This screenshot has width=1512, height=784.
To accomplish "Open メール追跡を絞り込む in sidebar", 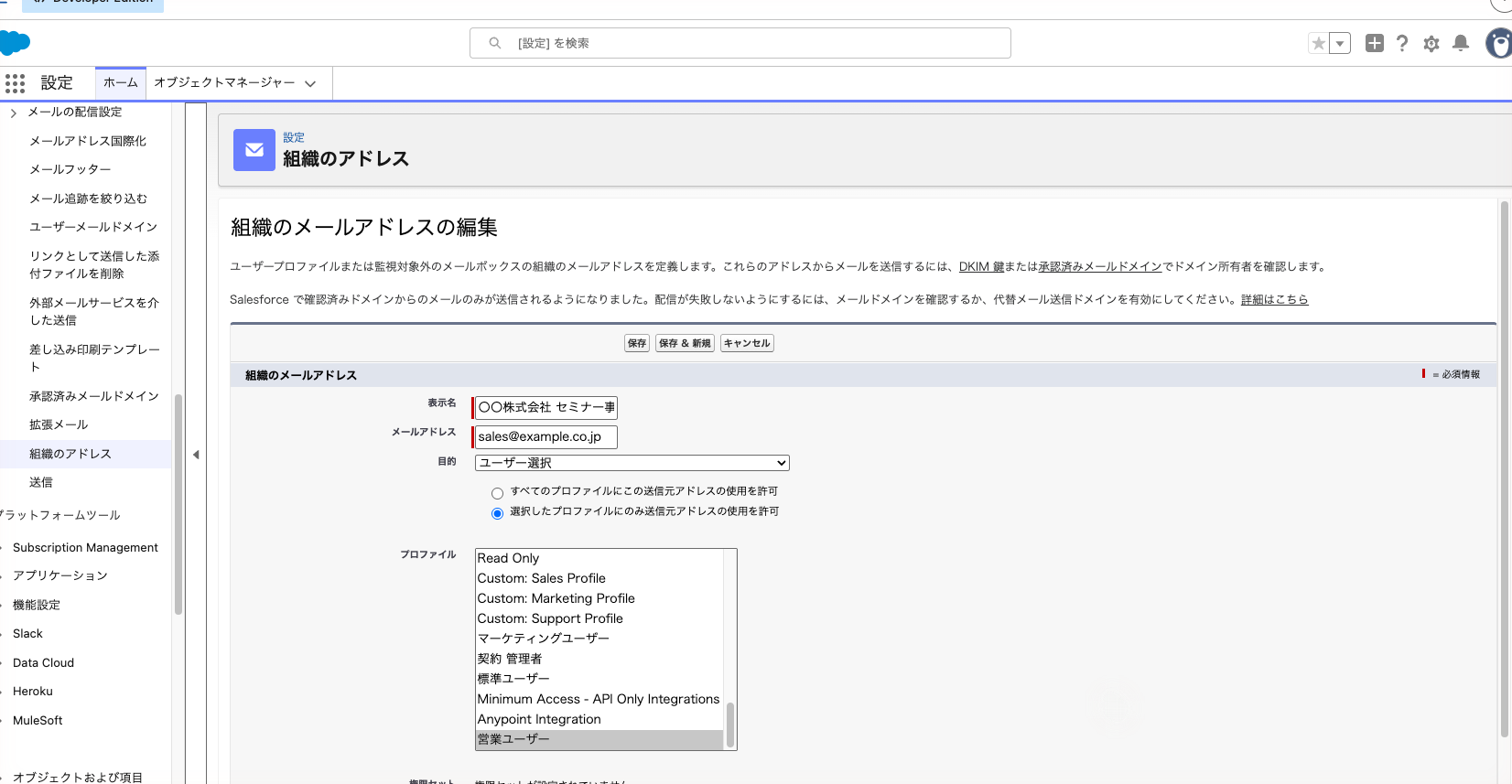I will 88,199.
